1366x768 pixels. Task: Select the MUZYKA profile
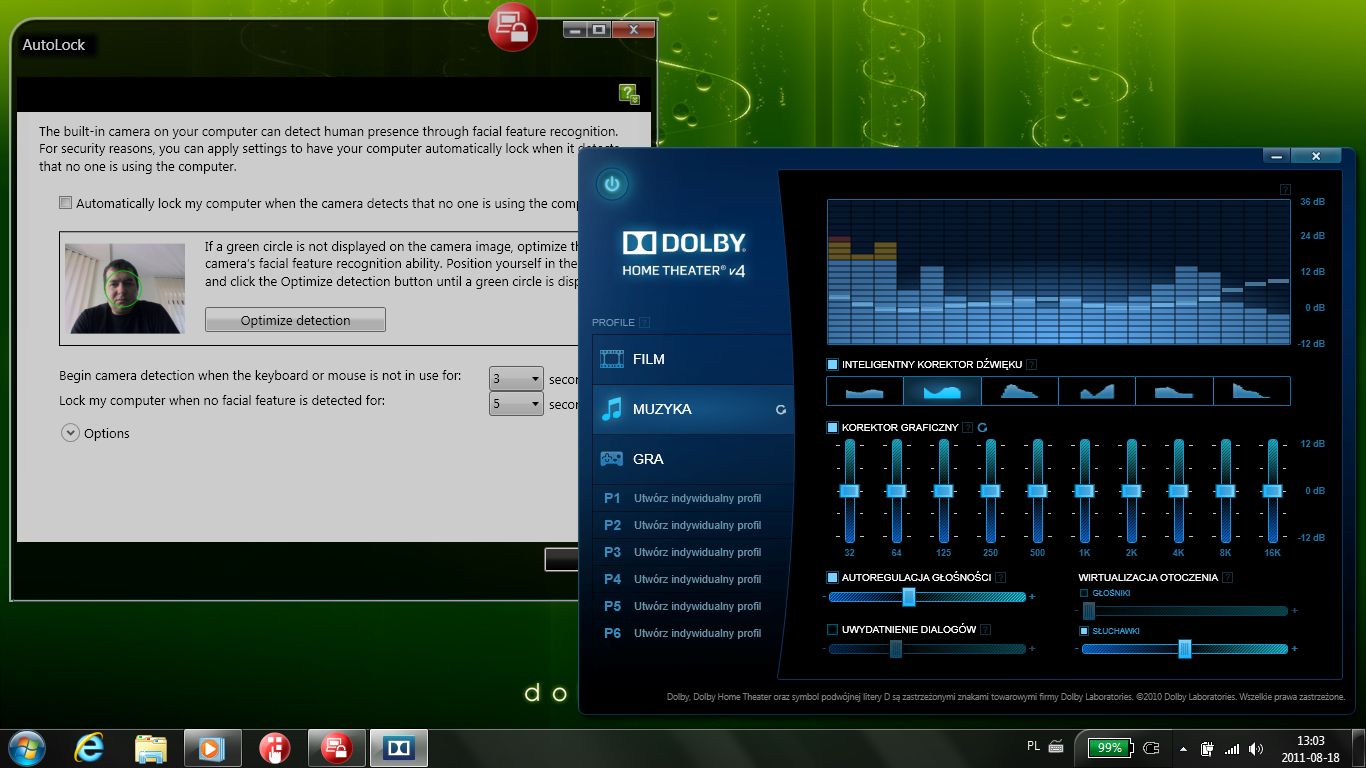pyautogui.click(x=692, y=409)
